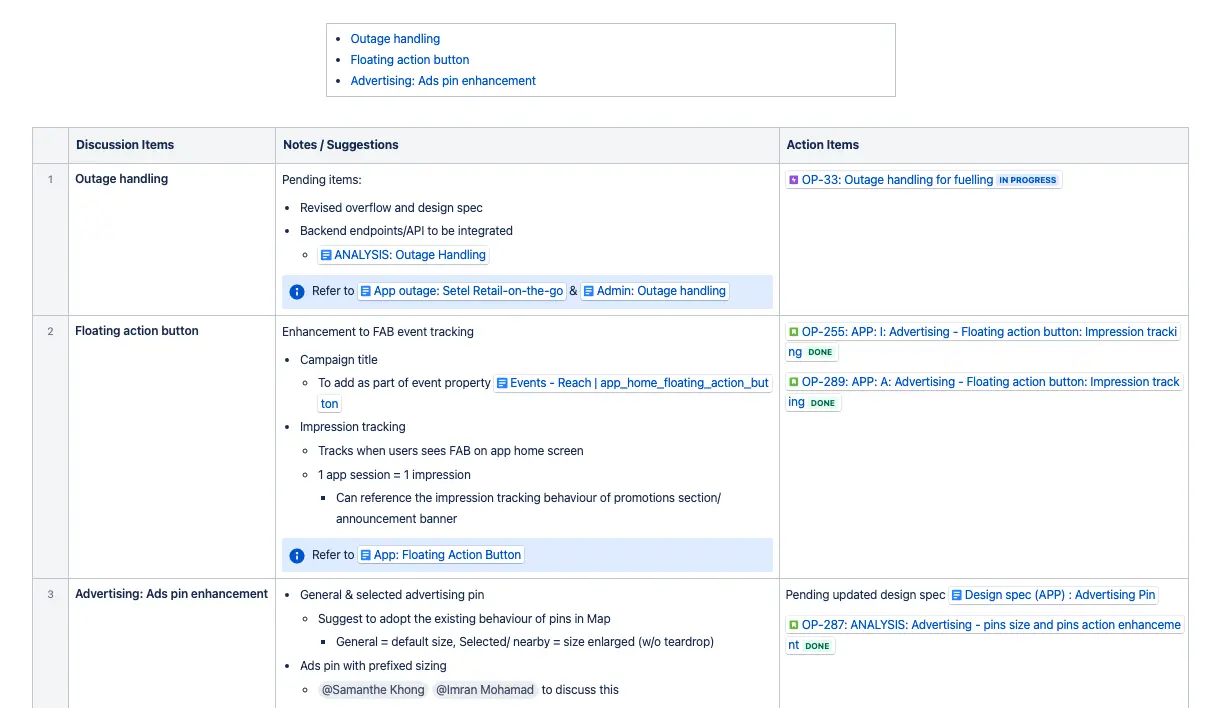The width and height of the screenshot is (1210, 708).
Task: Select the Action Items column header
Action: click(x=984, y=145)
